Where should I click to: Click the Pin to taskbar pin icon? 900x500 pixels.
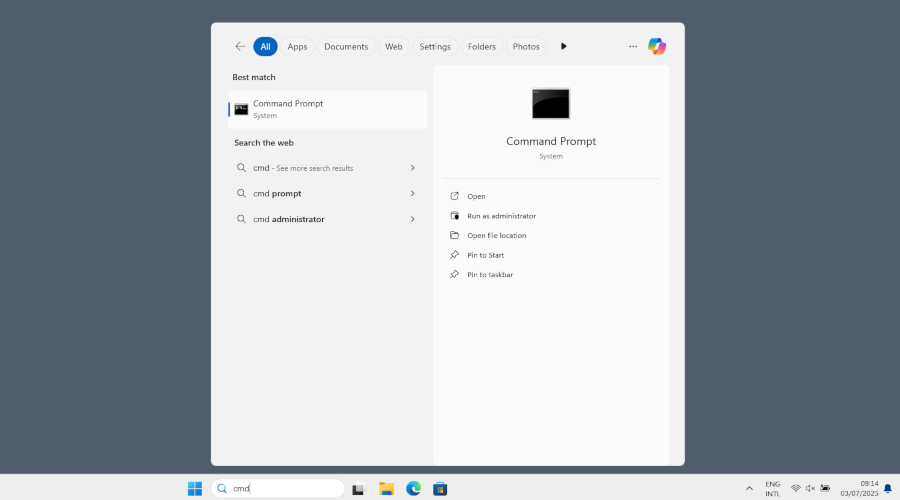(x=455, y=274)
